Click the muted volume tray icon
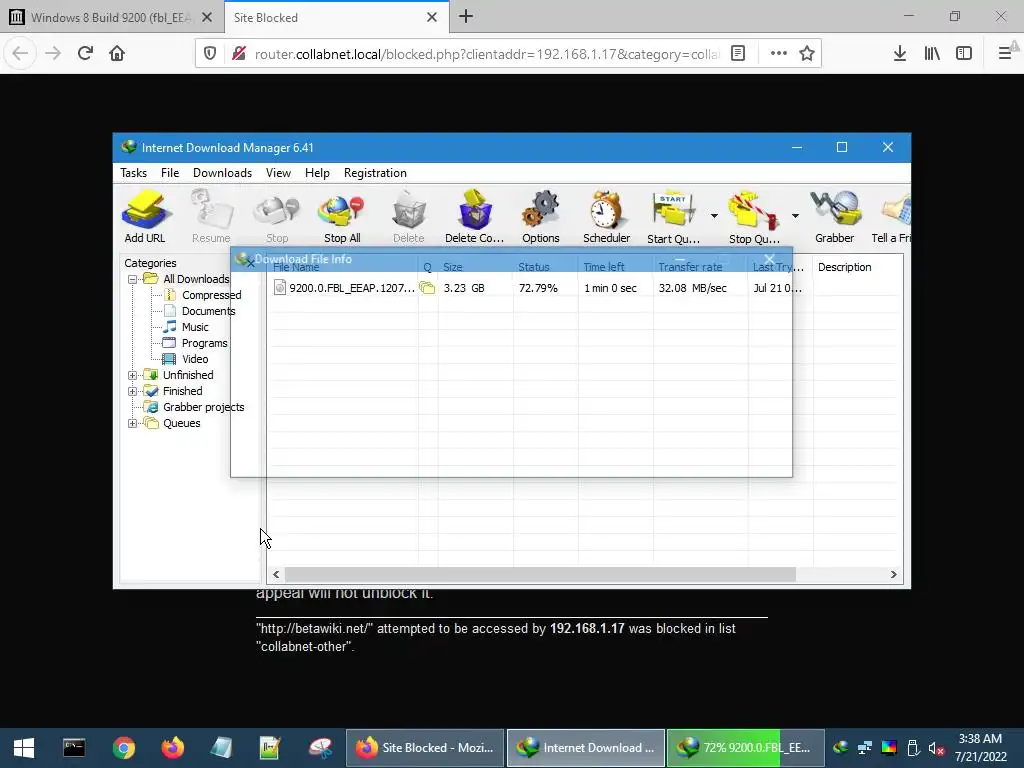 (x=936, y=748)
